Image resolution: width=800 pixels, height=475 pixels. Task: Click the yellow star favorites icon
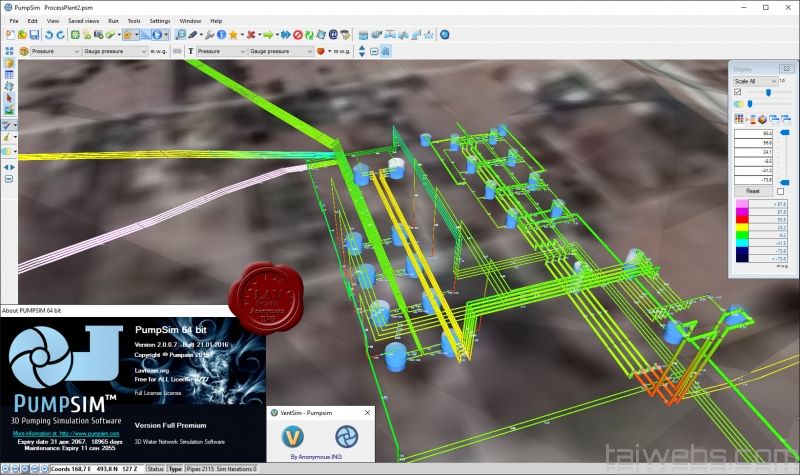click(x=232, y=34)
